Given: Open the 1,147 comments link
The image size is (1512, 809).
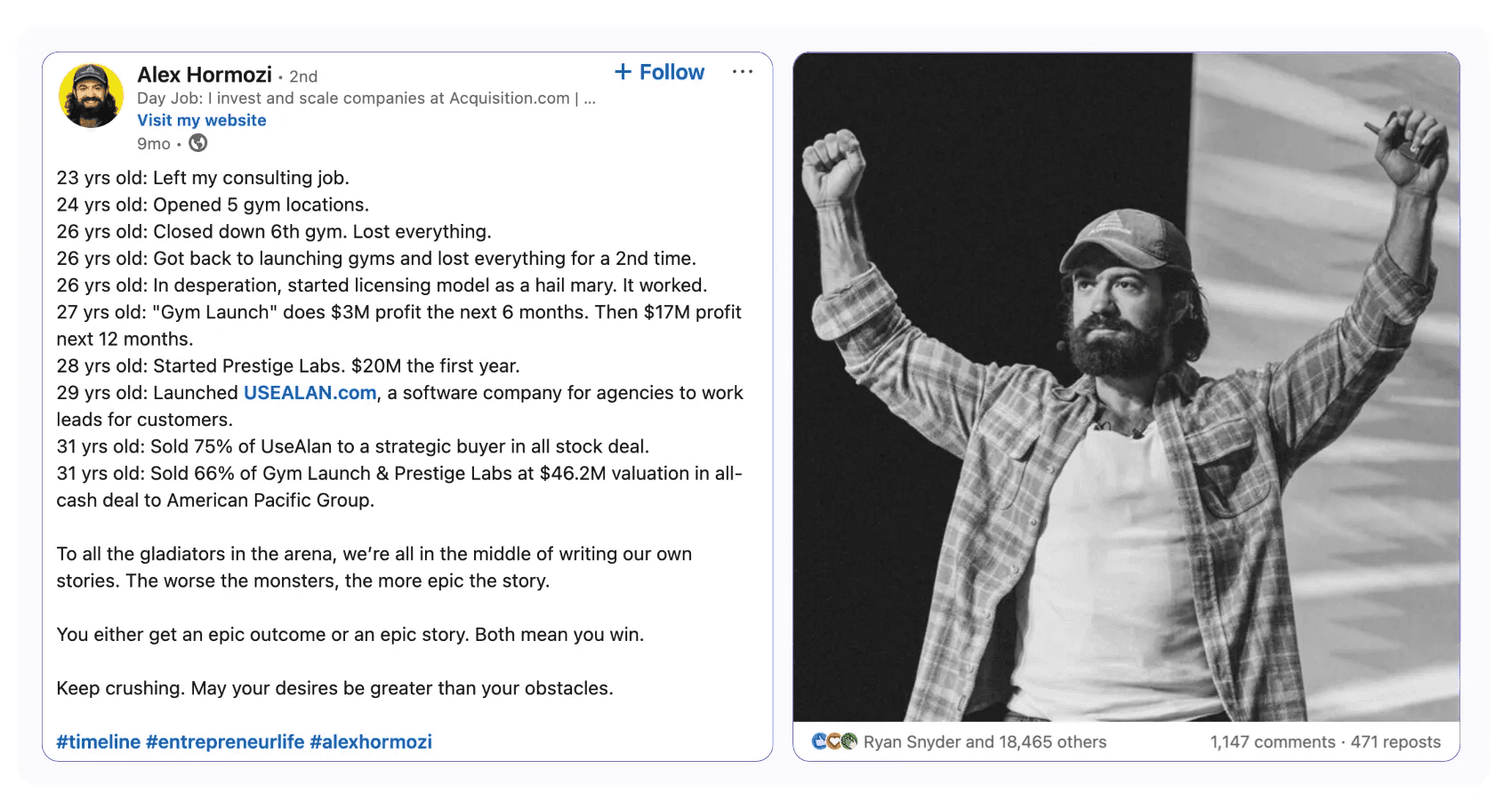Looking at the screenshot, I should tap(1273, 742).
